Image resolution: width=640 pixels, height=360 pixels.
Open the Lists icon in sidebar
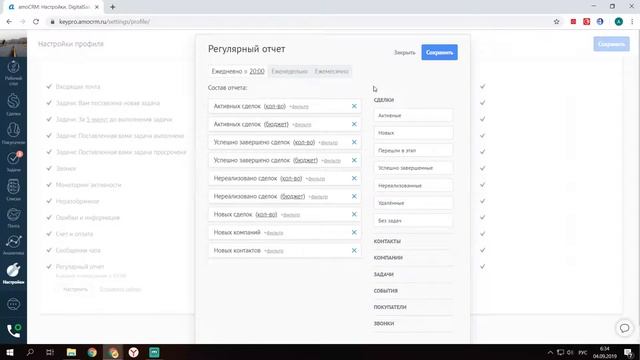coord(13,189)
